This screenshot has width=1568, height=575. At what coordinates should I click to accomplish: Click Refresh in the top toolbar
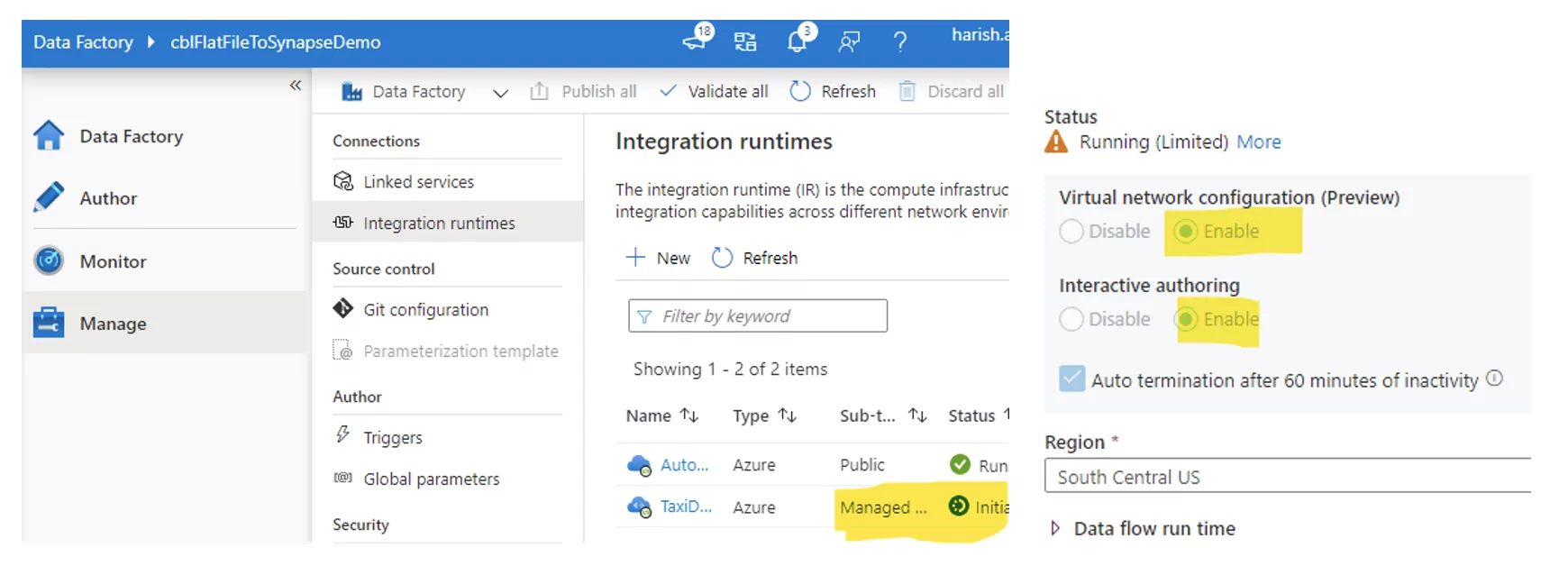pyautogui.click(x=833, y=91)
